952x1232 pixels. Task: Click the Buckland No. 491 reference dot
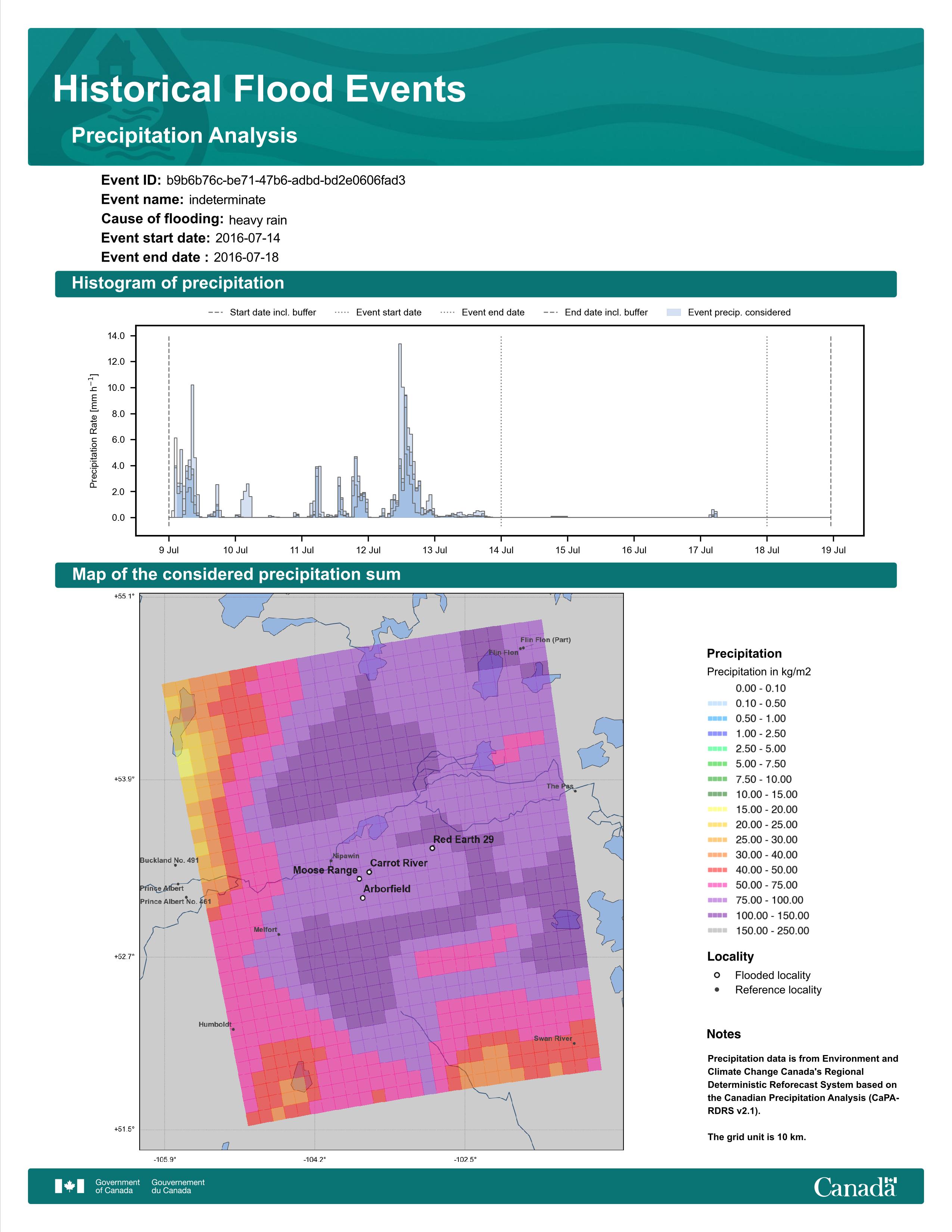coord(175,865)
